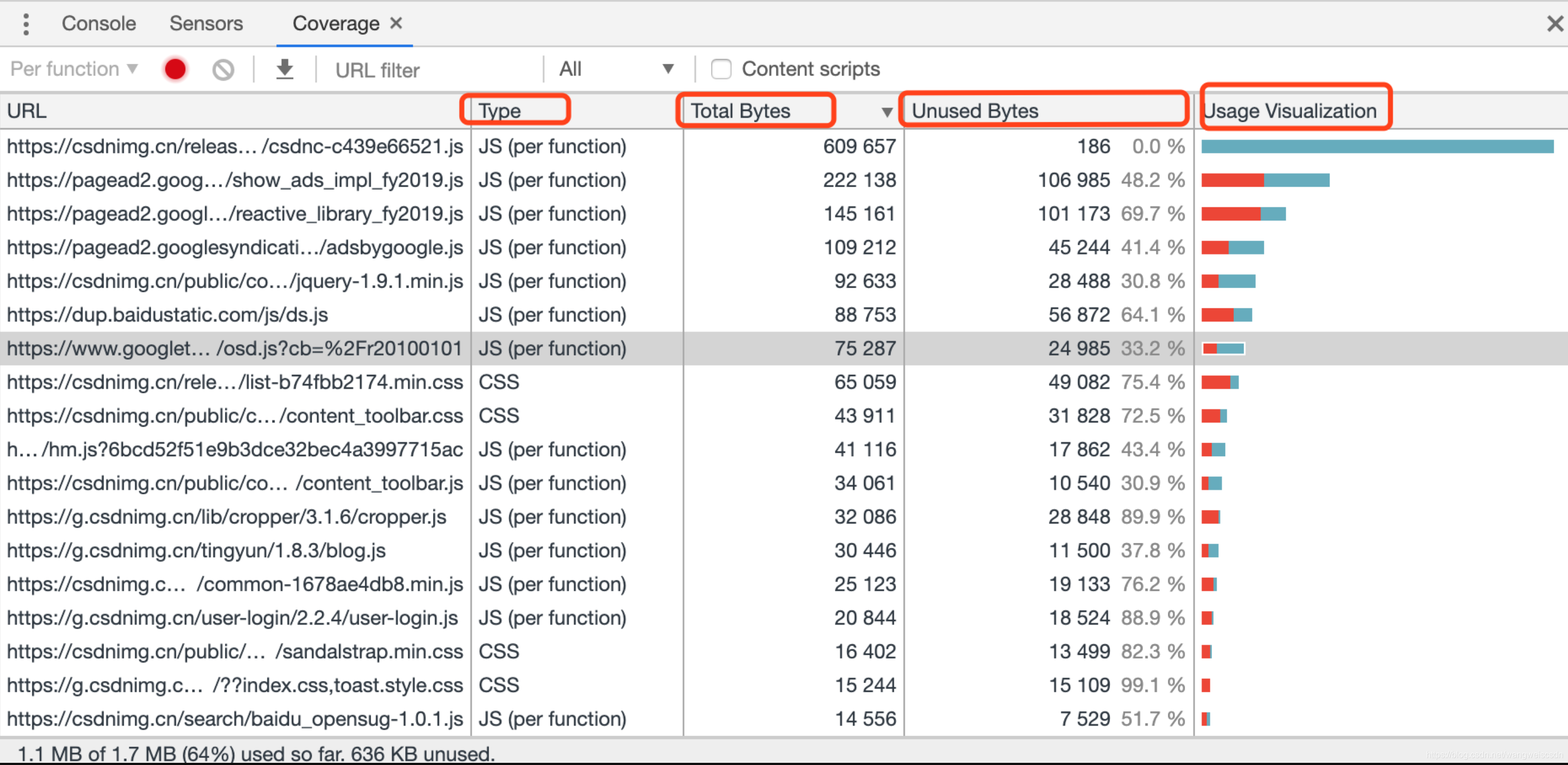Viewport: 1568px width, 765px height.
Task: Export the coverage report
Action: point(284,69)
